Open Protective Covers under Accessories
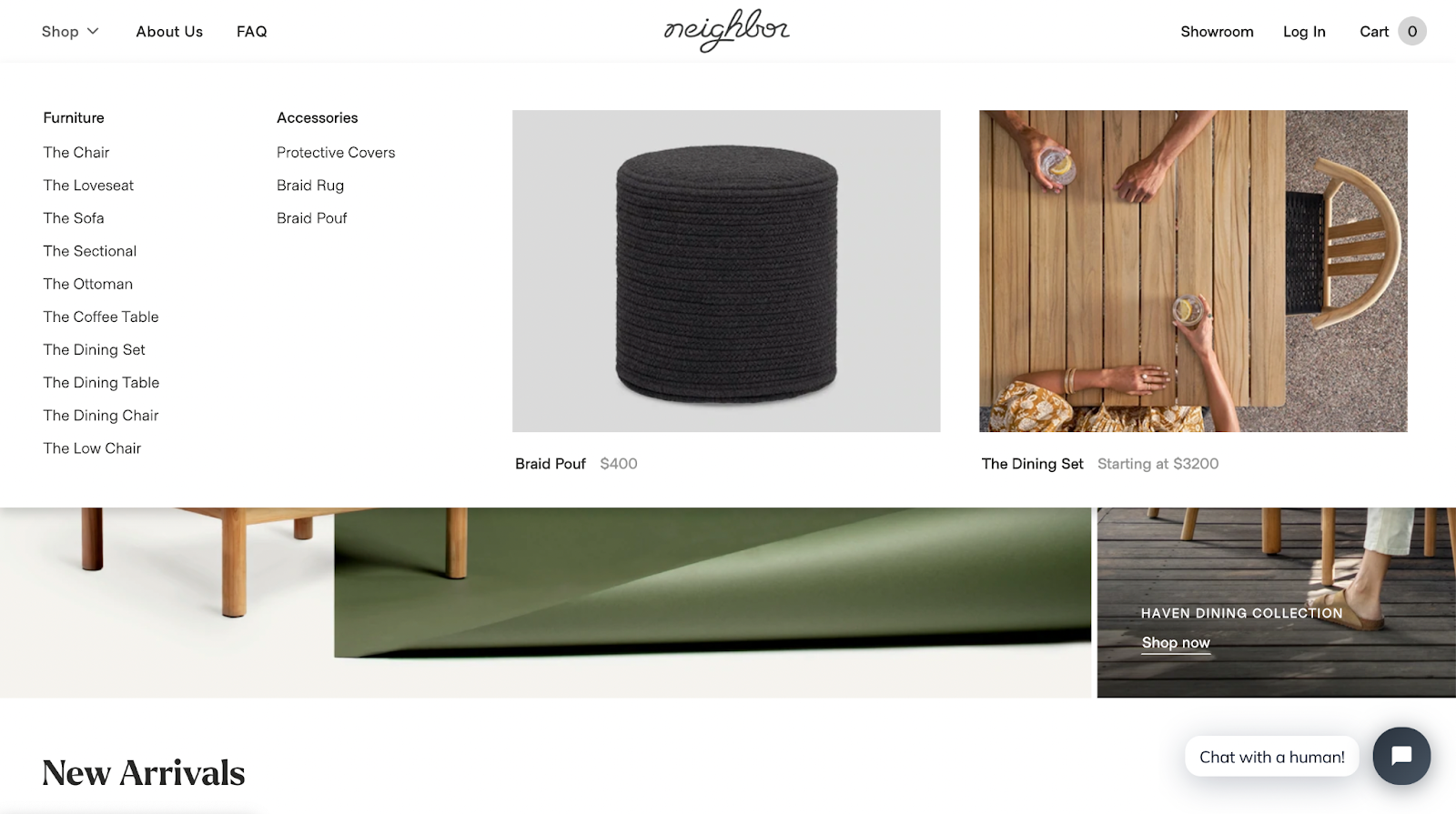The width and height of the screenshot is (1456, 814). click(x=336, y=153)
